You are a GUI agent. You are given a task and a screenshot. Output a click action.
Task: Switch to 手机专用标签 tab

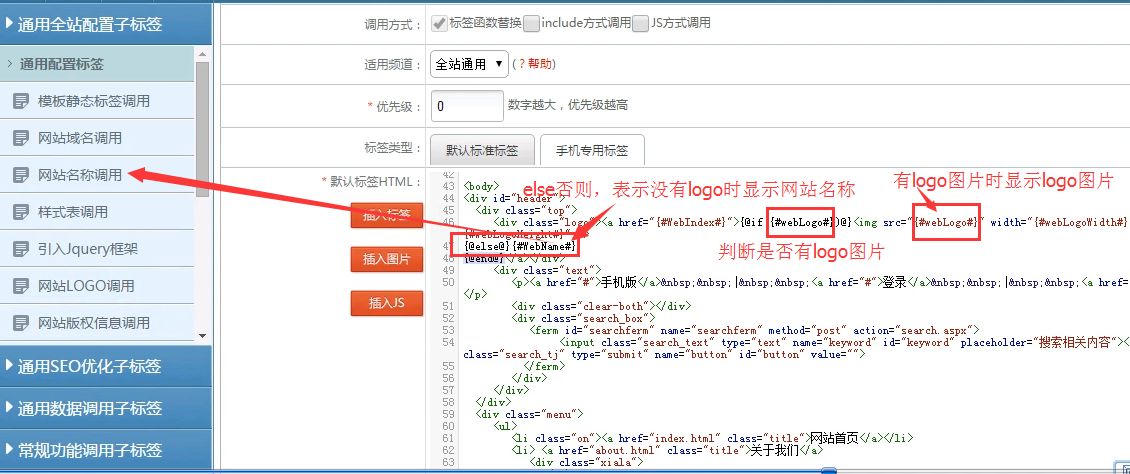click(x=592, y=151)
